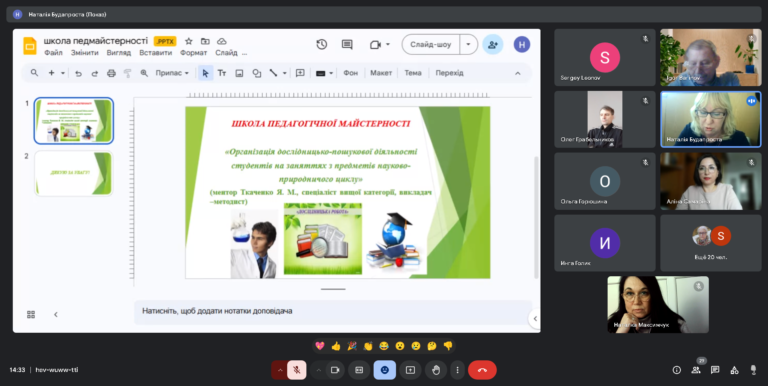Viewport: 768px width, 386px height.
Task: Unmute the microphone in Meet
Action: pos(297,370)
